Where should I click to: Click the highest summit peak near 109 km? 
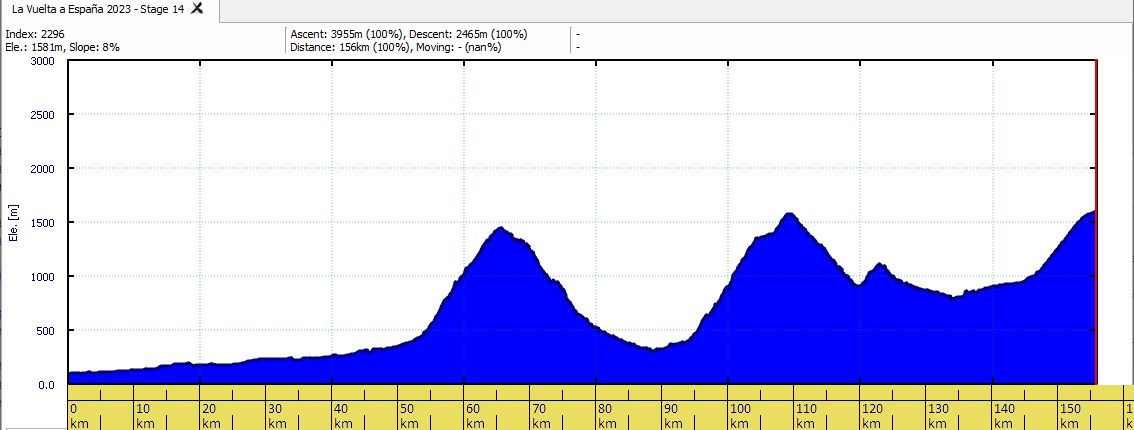789,215
